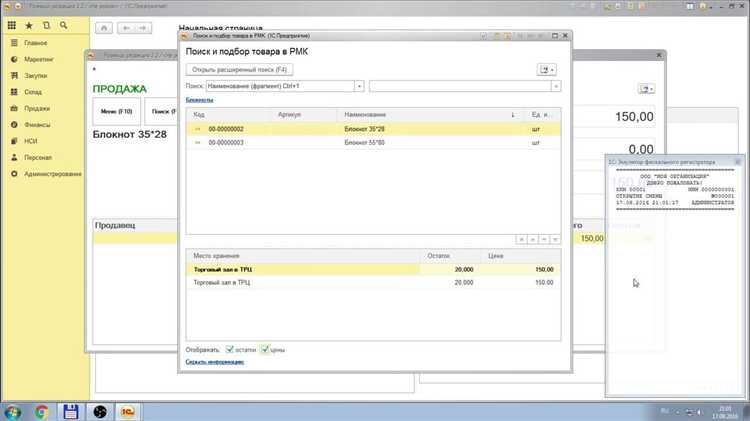Open Windows Start menu
750x421 pixels.
[x=12, y=412]
